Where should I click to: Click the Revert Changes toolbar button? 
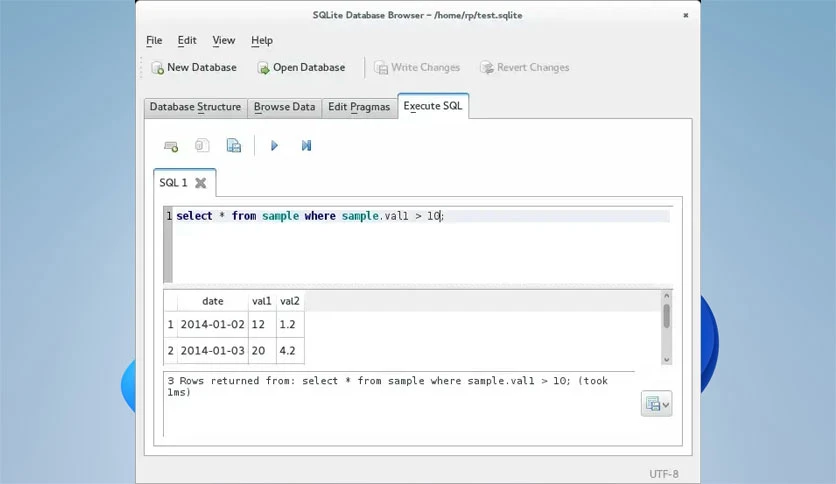pyautogui.click(x=525, y=68)
